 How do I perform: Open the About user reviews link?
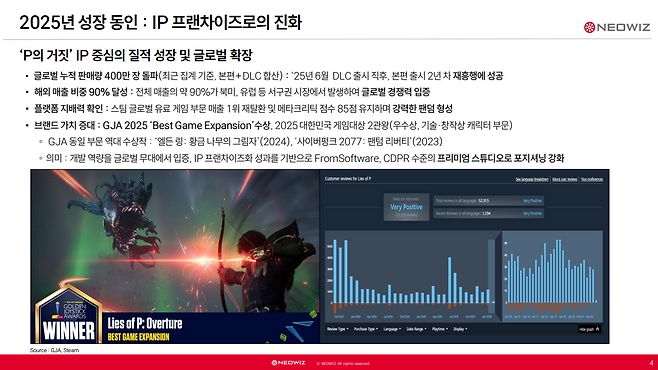pyautogui.click(x=564, y=179)
